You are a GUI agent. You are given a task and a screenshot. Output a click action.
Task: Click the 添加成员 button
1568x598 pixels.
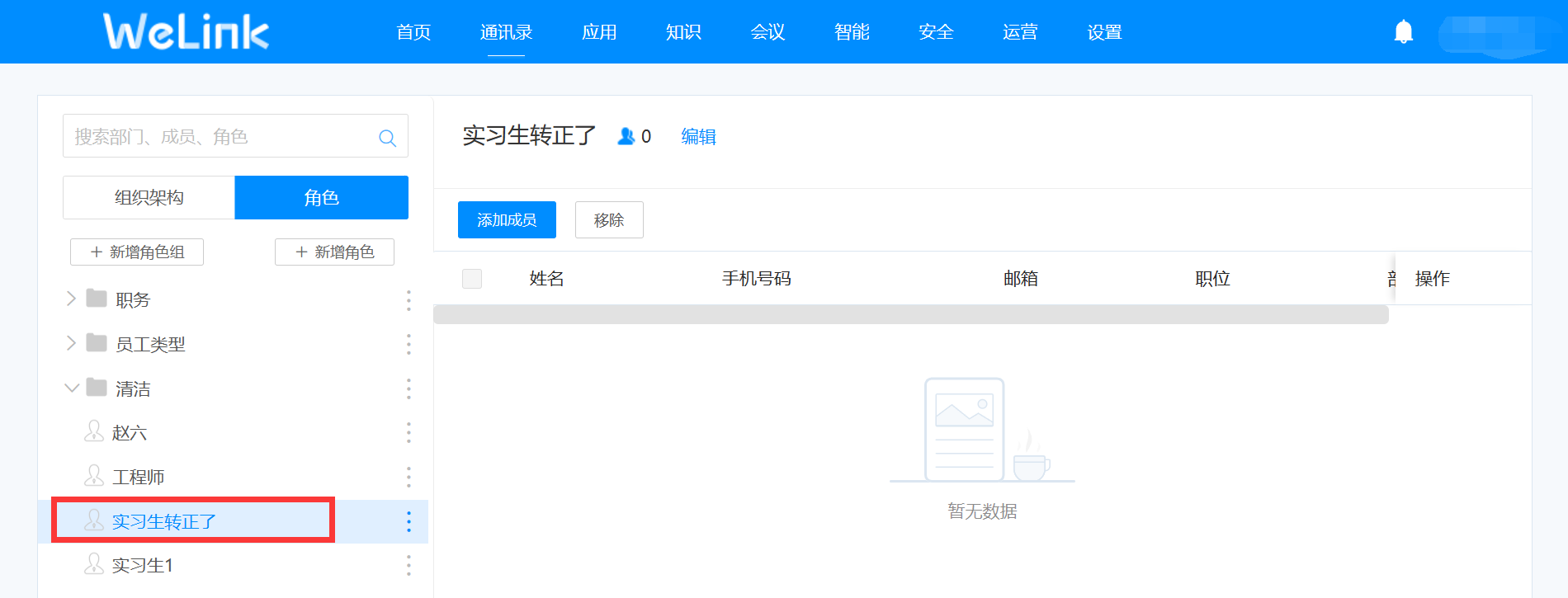(x=507, y=220)
